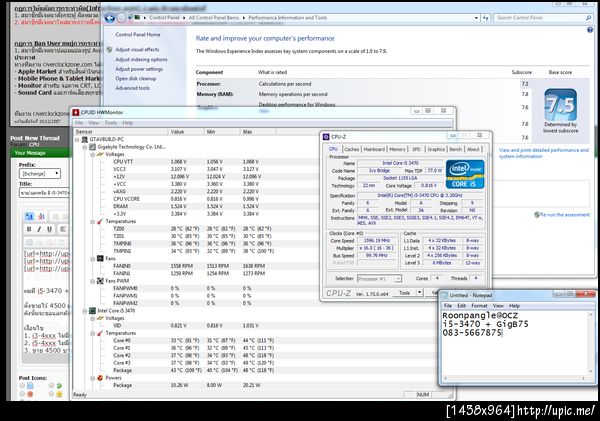Switch to the Mainboard tab in CPU-Z
The height and width of the screenshot is (421, 600).
coord(374,148)
